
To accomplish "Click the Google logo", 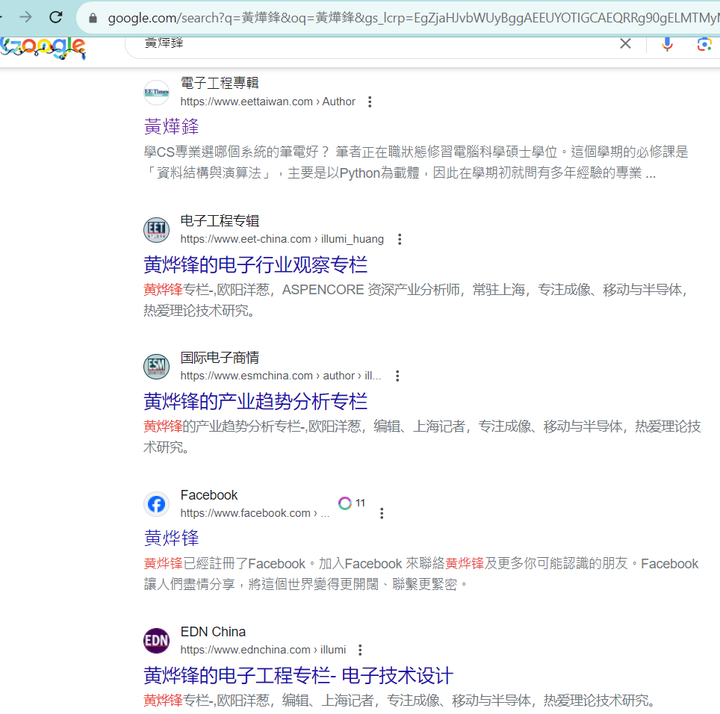I will [x=43, y=47].
